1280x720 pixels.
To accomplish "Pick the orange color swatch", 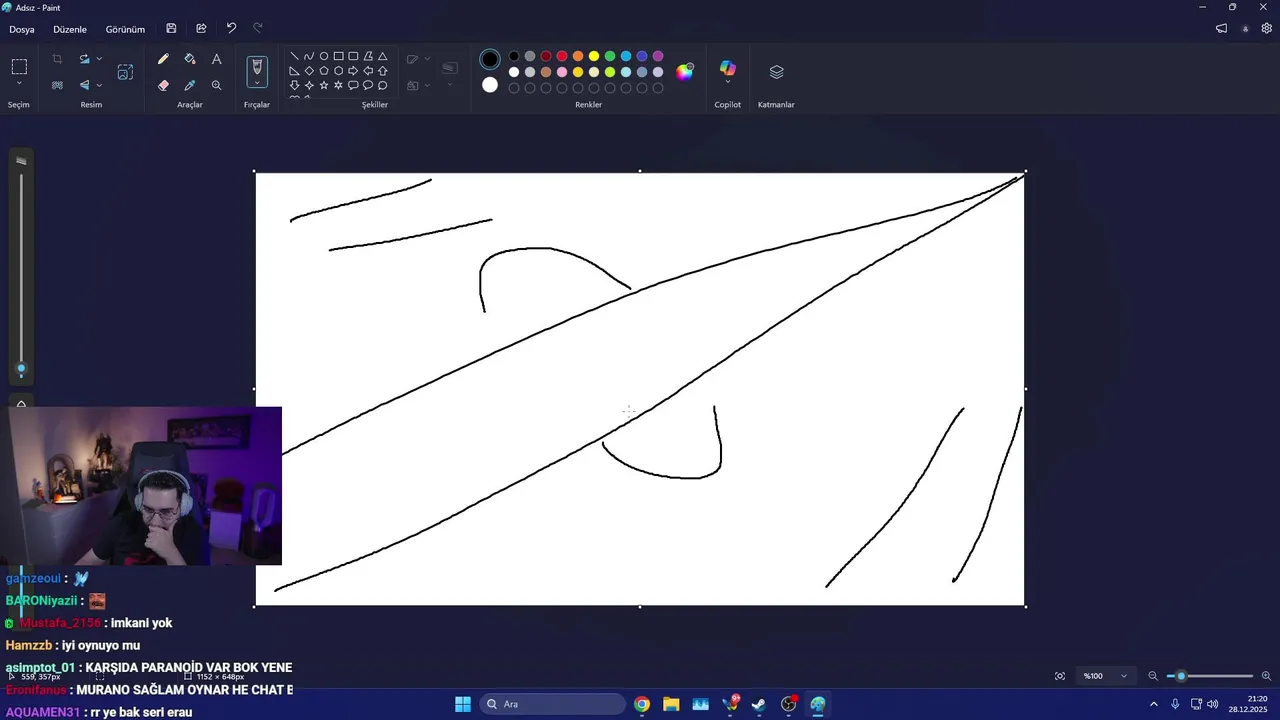I will click(x=578, y=56).
